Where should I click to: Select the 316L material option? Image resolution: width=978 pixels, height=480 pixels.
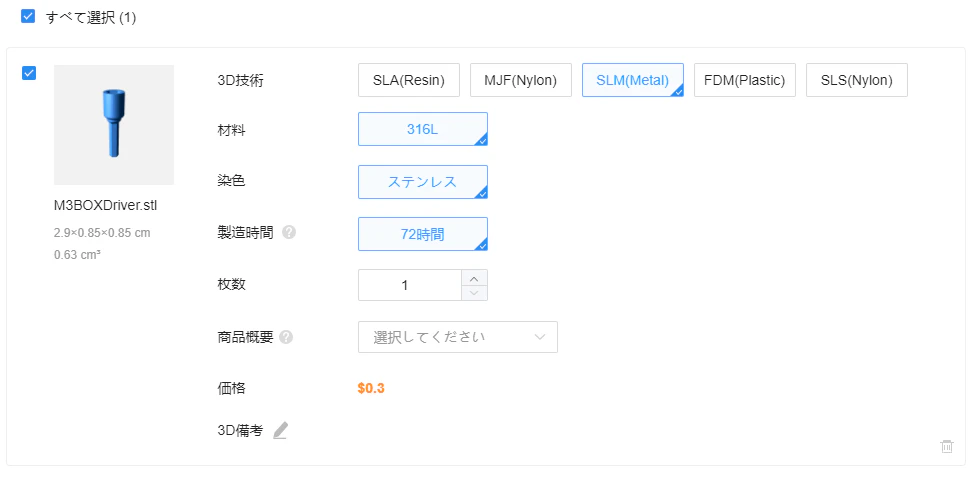[x=423, y=129]
